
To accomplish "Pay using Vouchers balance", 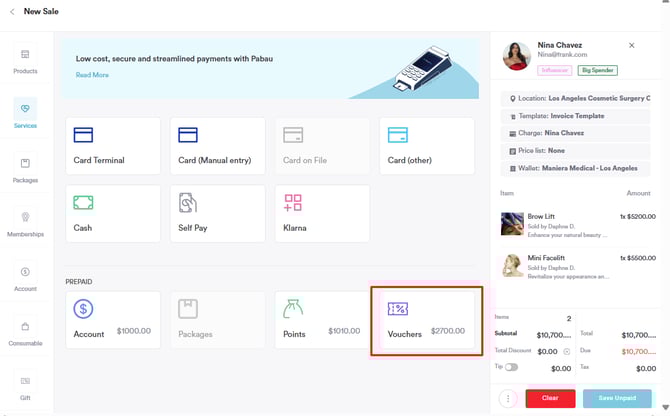I will pyautogui.click(x=427, y=320).
